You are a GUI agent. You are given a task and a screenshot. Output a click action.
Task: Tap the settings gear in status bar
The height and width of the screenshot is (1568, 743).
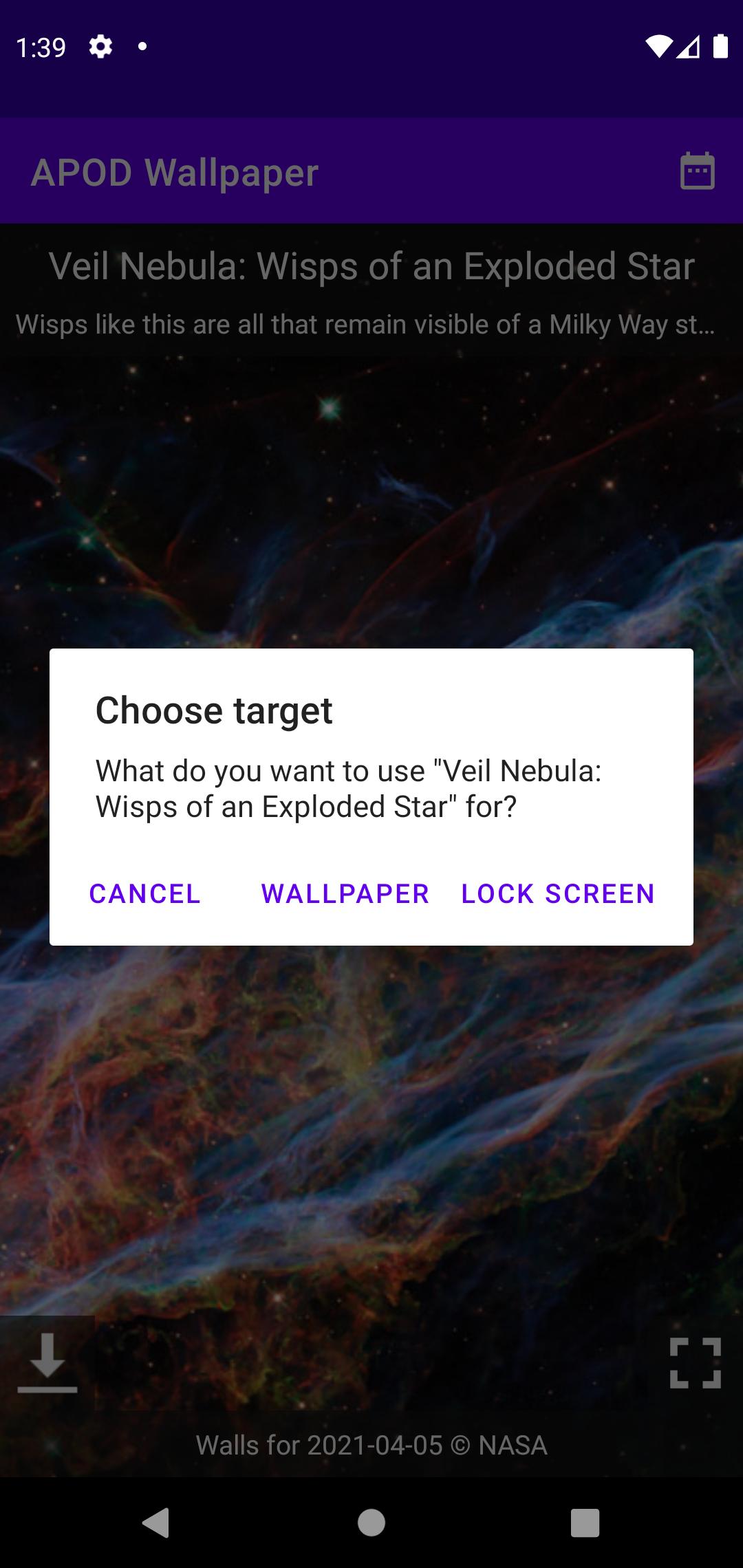click(100, 47)
